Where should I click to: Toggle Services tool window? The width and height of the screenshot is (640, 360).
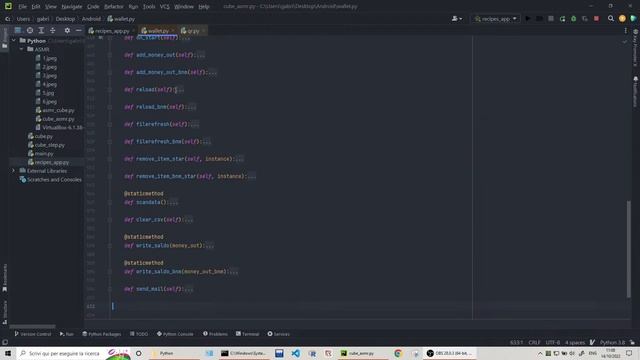[278, 334]
